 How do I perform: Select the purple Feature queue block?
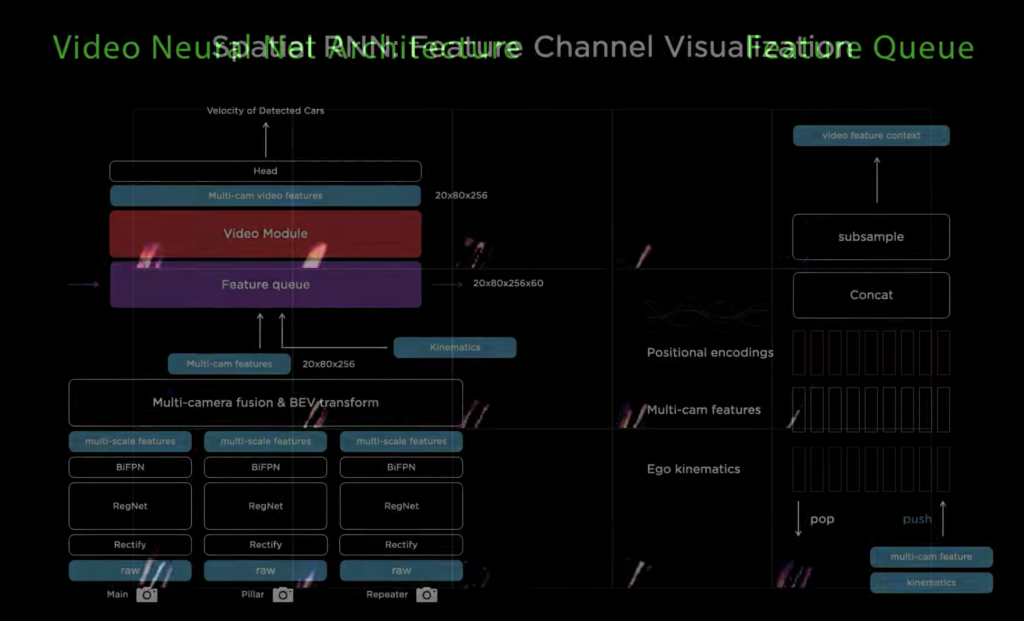point(265,285)
